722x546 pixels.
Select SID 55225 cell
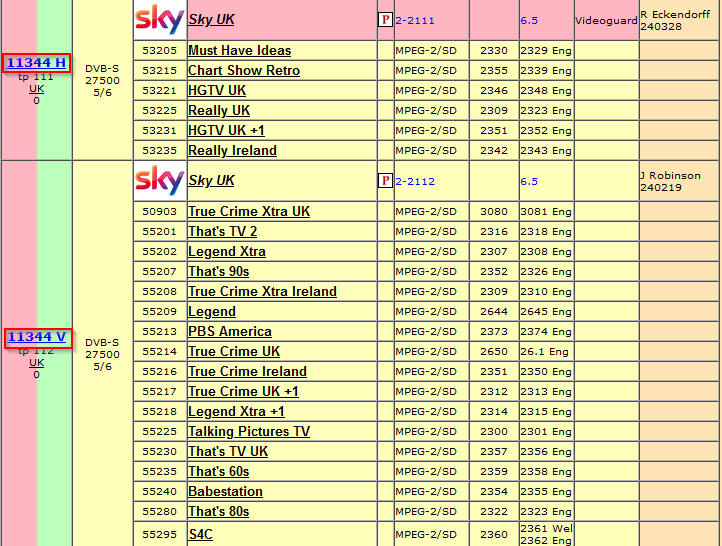pos(160,431)
